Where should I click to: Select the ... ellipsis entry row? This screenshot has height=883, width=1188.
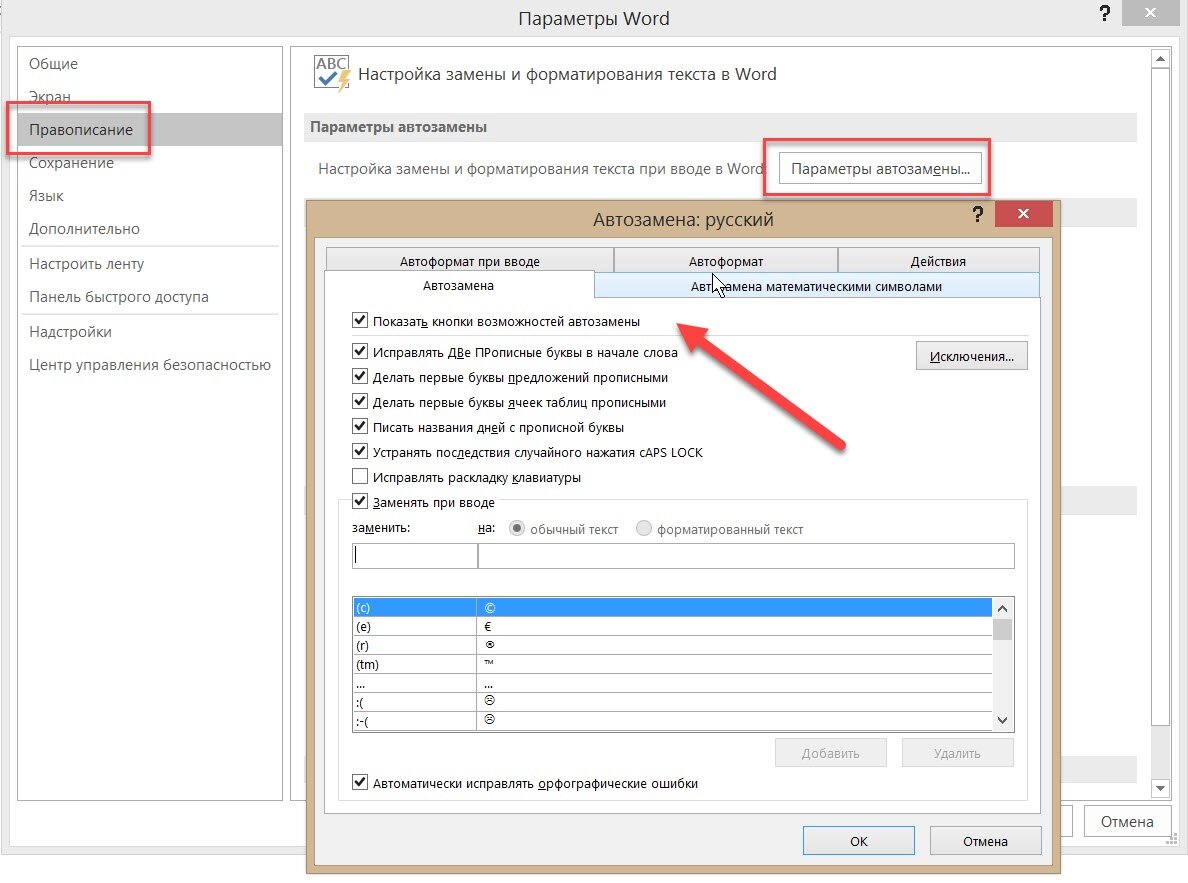point(672,683)
